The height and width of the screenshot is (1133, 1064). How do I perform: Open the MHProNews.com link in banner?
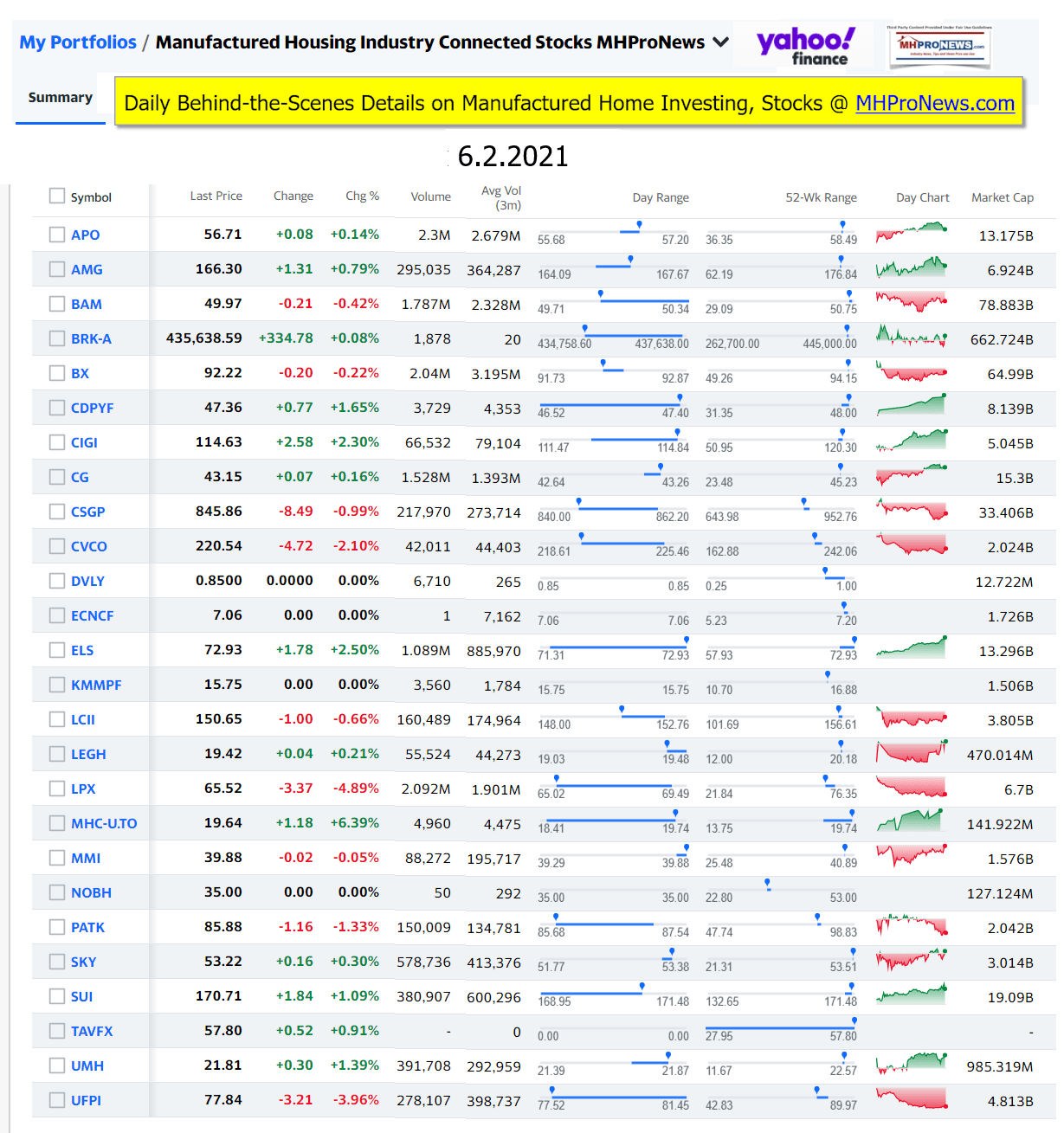934,104
